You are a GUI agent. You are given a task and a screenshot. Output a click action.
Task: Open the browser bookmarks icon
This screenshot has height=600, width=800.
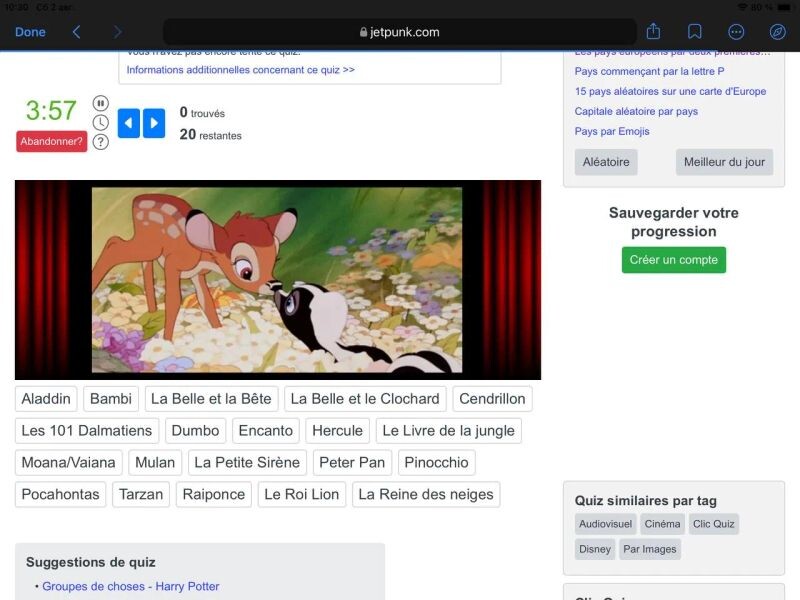(695, 32)
